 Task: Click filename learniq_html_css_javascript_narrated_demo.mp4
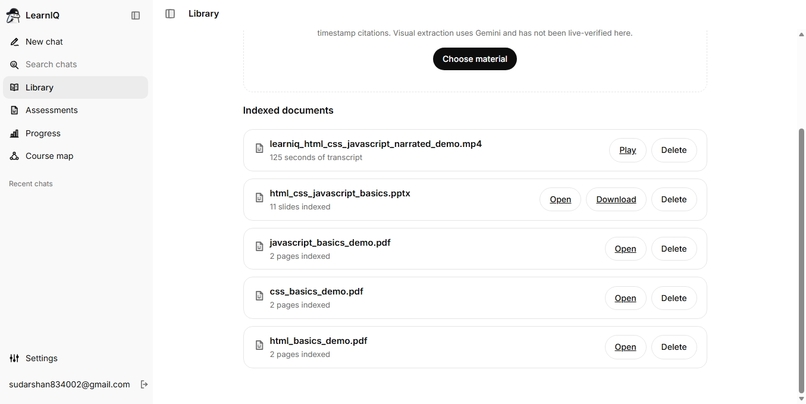tap(376, 144)
